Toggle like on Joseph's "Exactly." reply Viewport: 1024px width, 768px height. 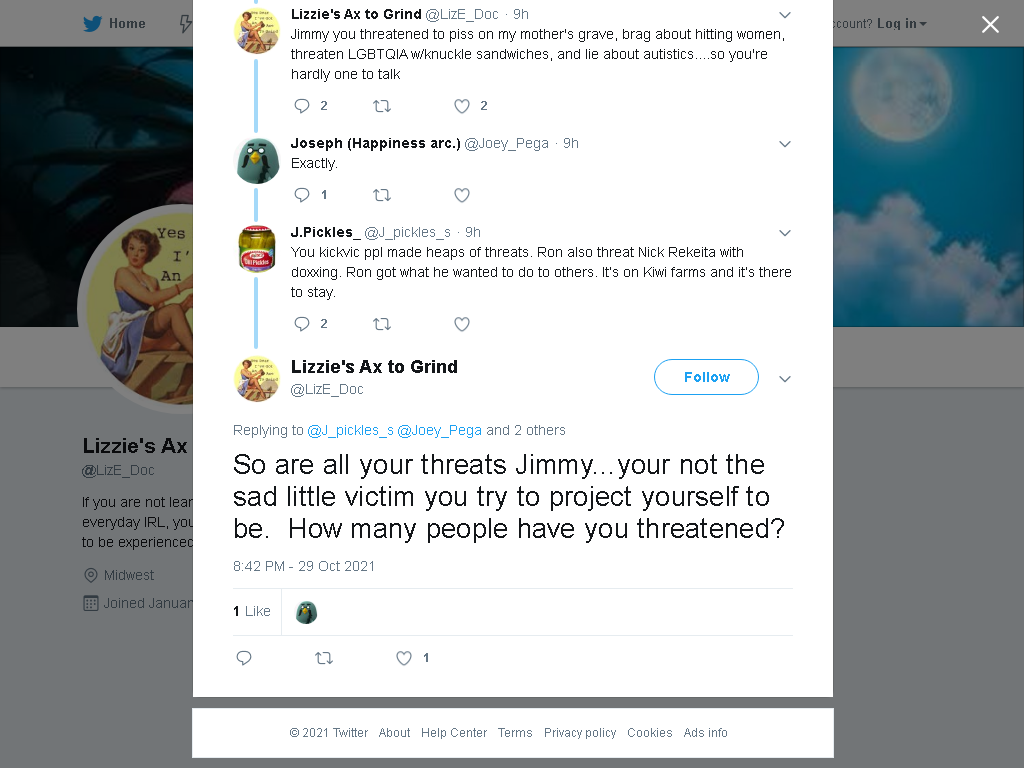[x=462, y=195]
